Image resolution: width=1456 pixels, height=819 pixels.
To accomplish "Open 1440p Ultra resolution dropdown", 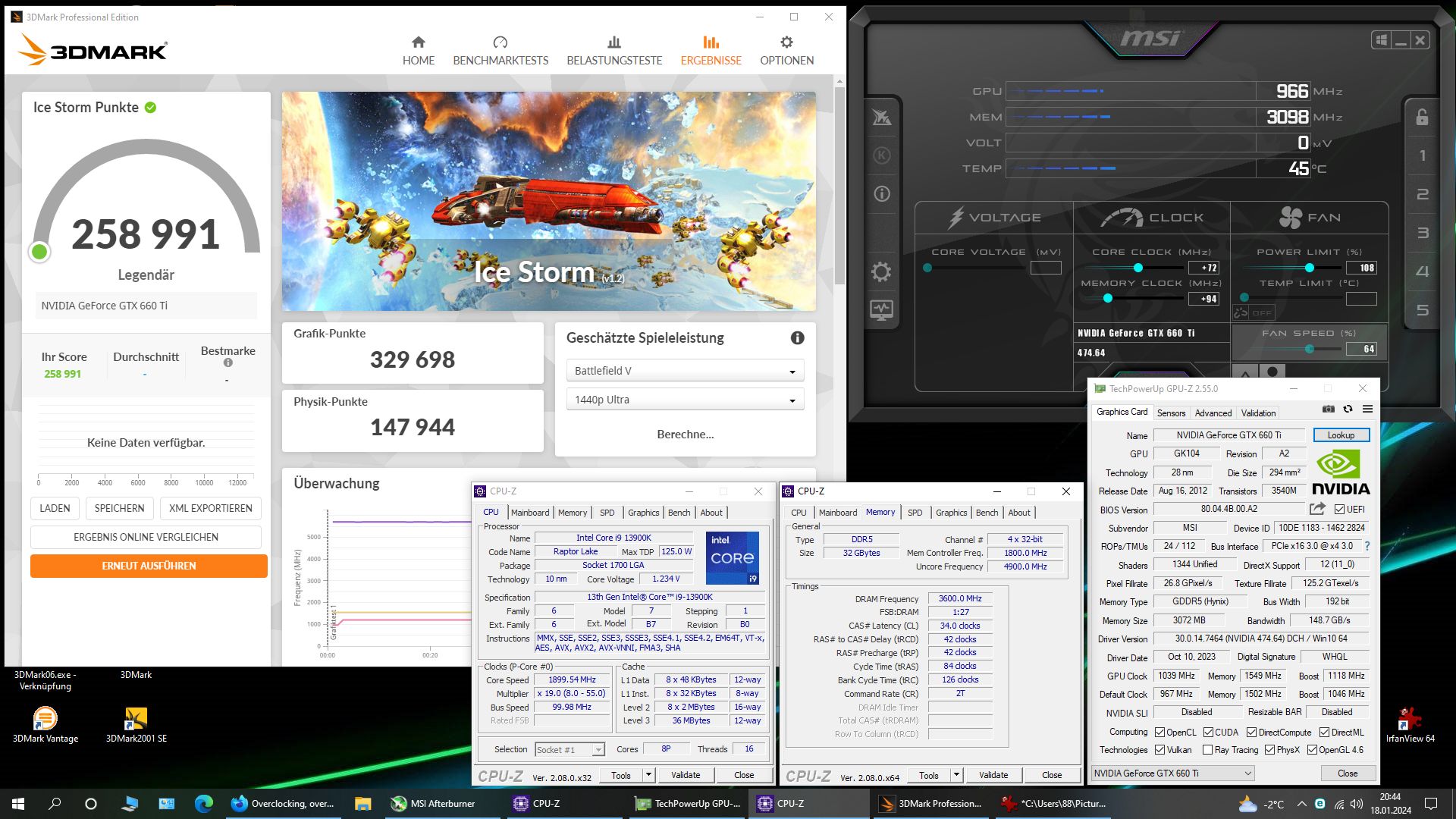I will pos(685,400).
